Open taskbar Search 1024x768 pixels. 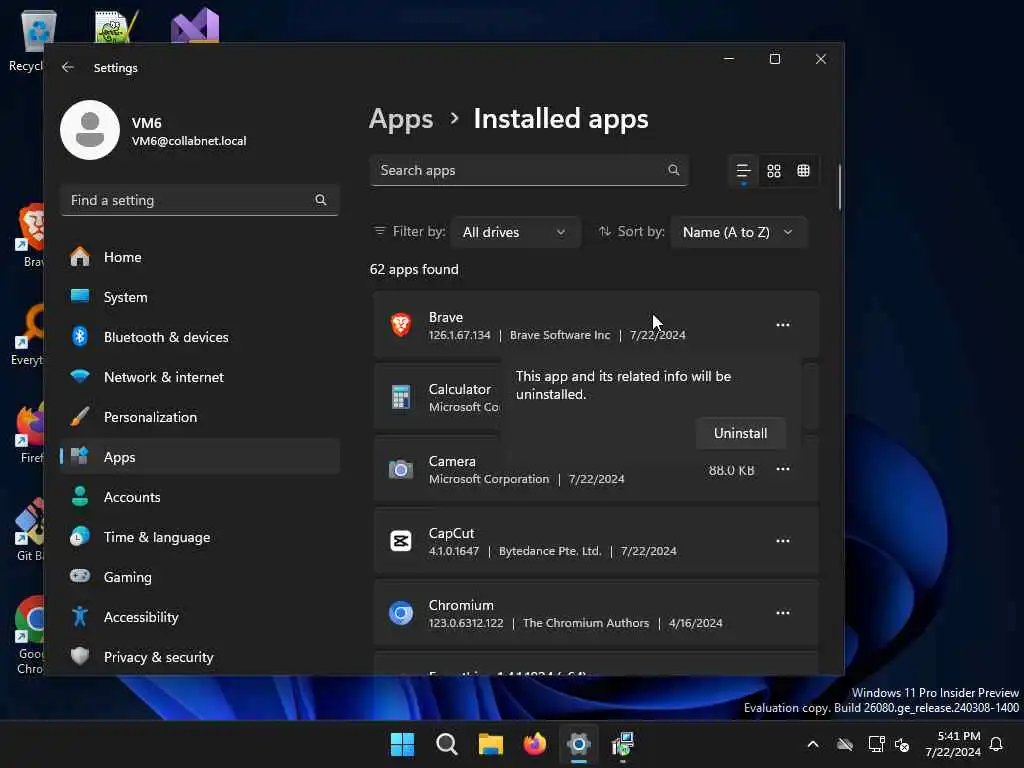(447, 744)
